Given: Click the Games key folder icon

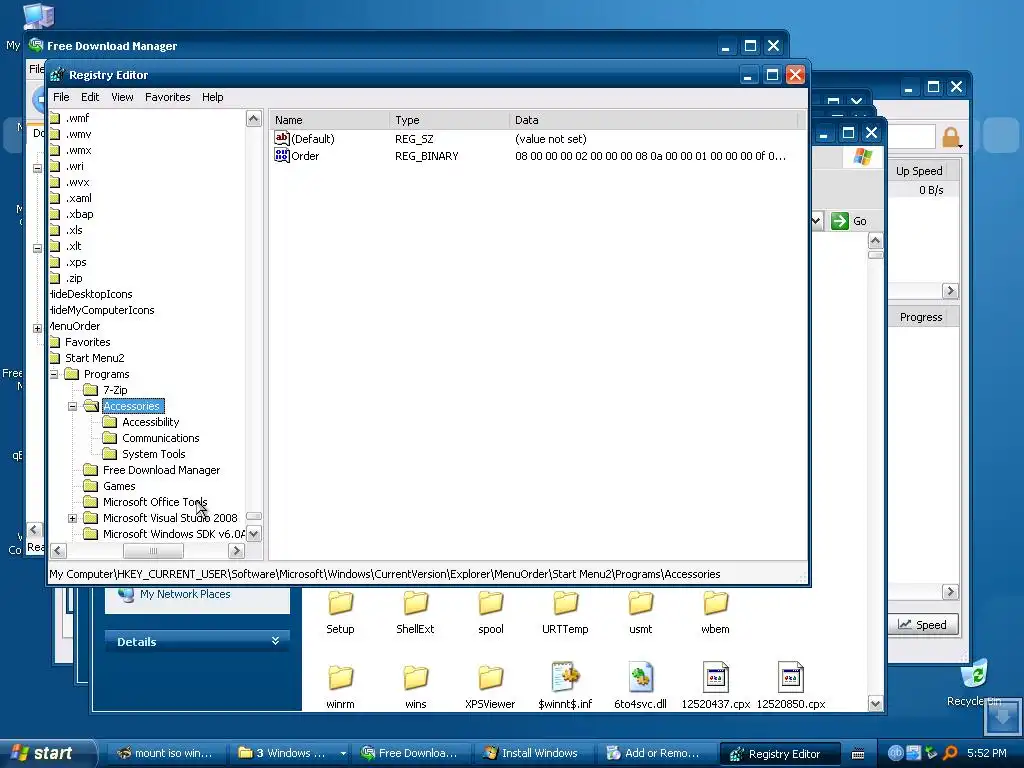Looking at the screenshot, I should tap(91, 486).
